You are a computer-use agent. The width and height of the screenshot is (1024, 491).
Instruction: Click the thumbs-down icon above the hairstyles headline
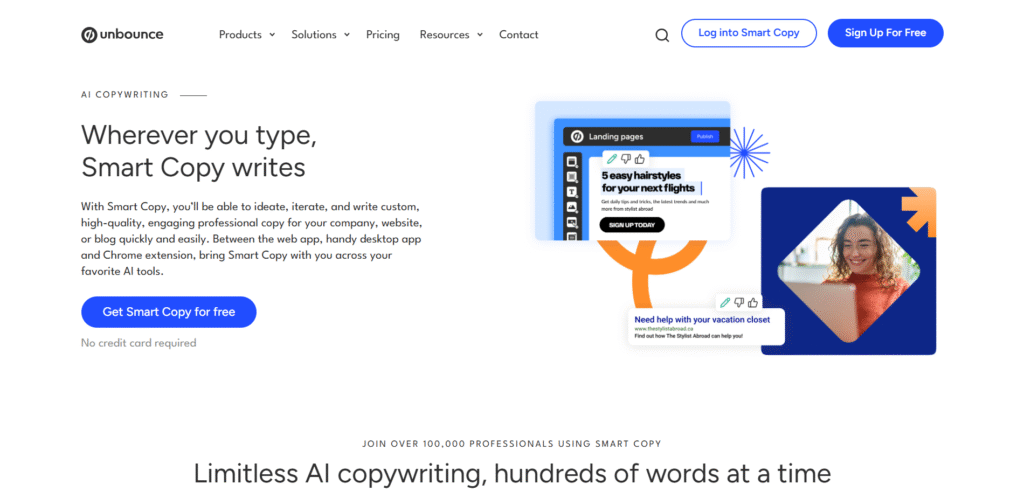point(626,159)
